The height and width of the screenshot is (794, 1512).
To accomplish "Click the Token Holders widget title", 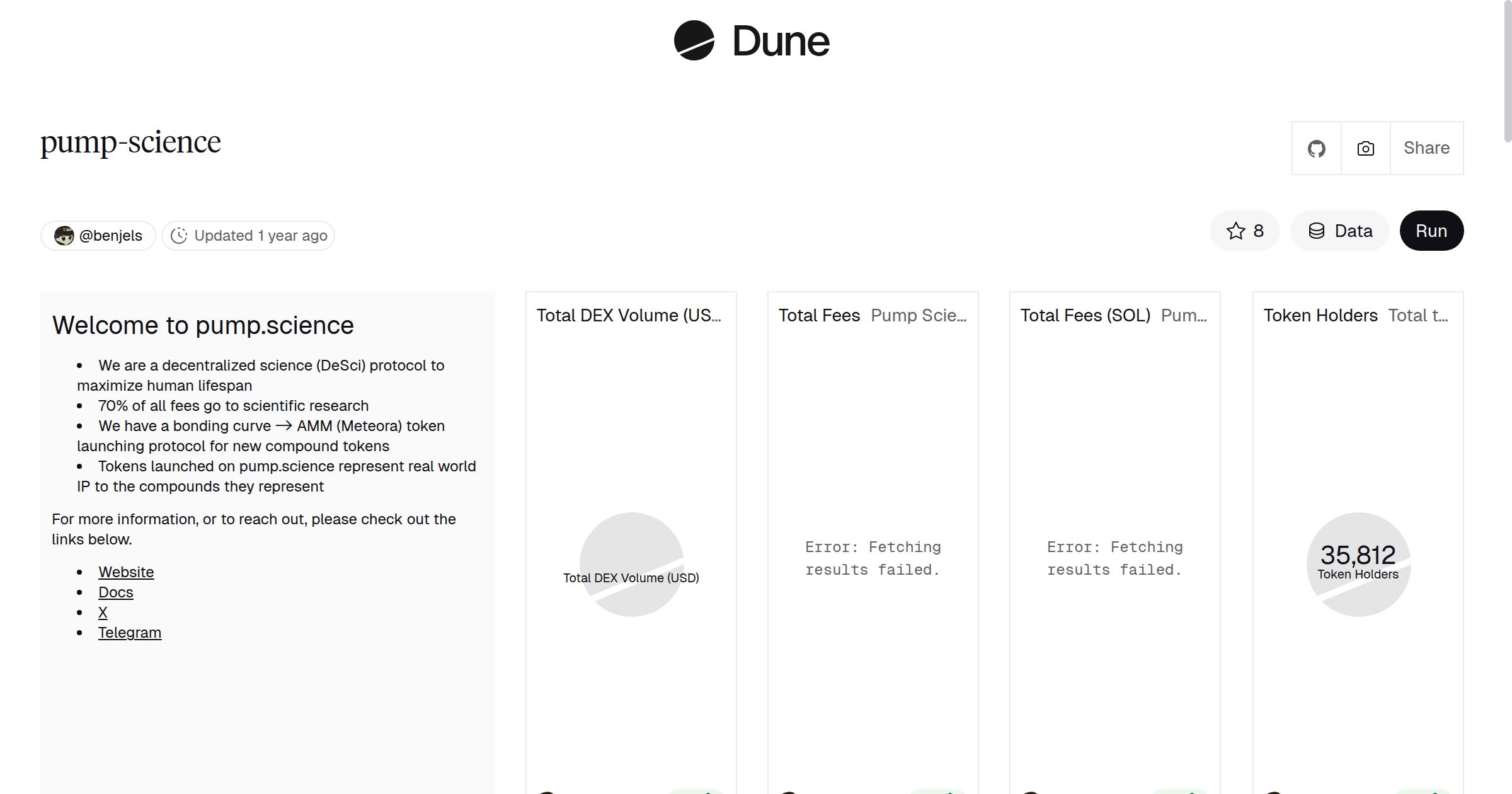I will [1320, 316].
